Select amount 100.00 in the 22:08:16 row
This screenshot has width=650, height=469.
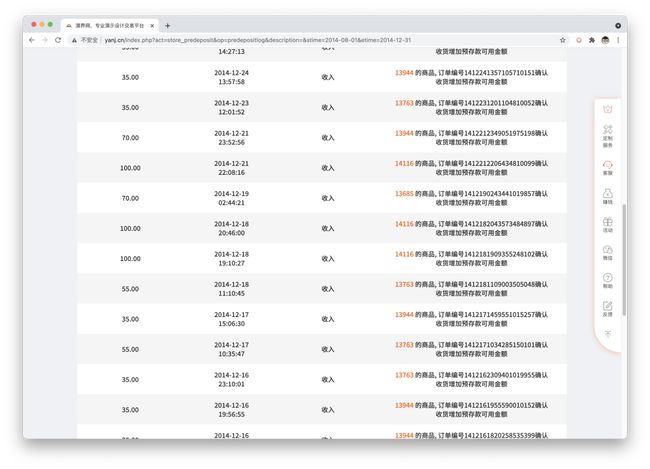pyautogui.click(x=130, y=168)
